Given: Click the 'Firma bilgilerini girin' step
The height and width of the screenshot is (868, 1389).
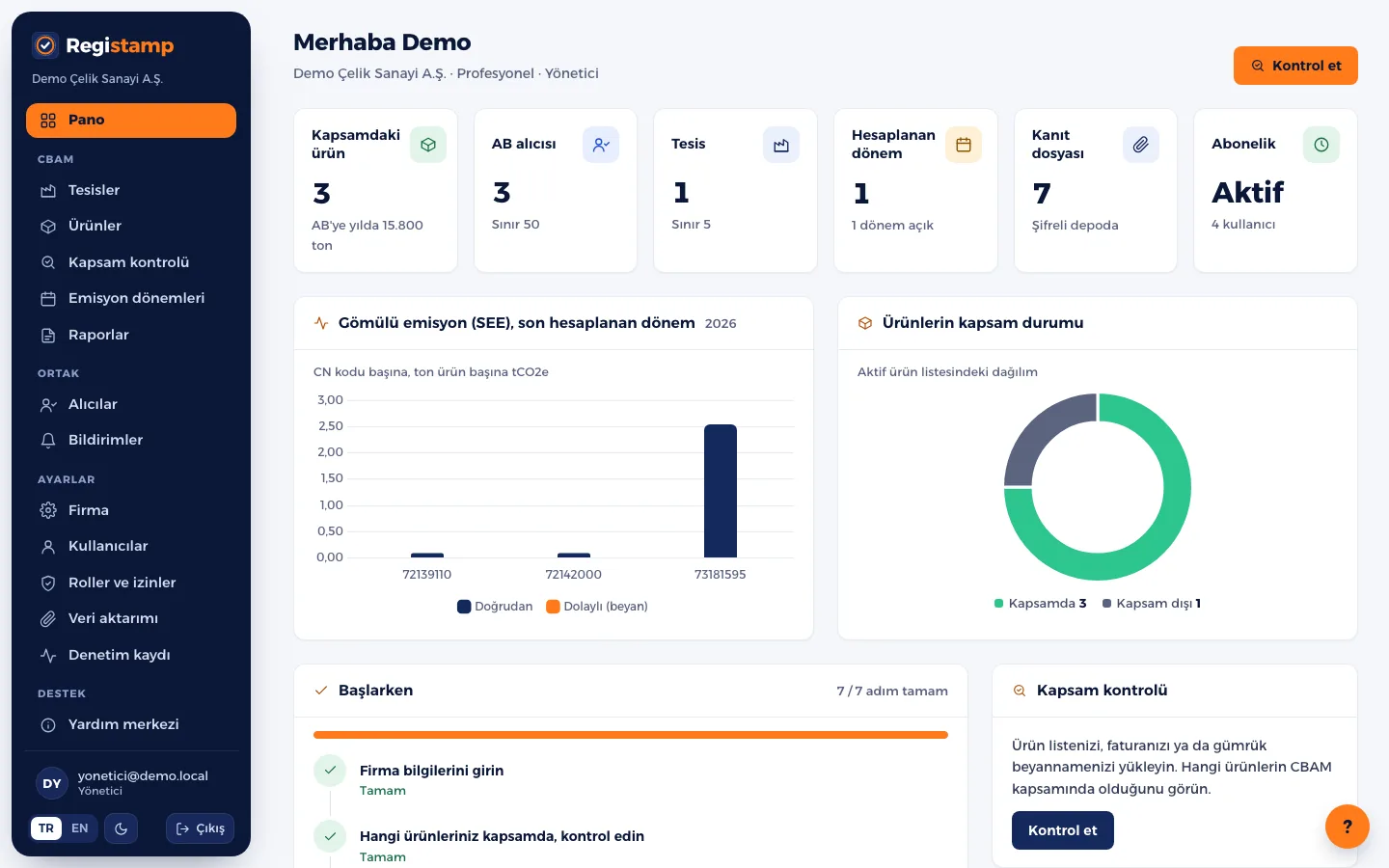Looking at the screenshot, I should [431, 771].
